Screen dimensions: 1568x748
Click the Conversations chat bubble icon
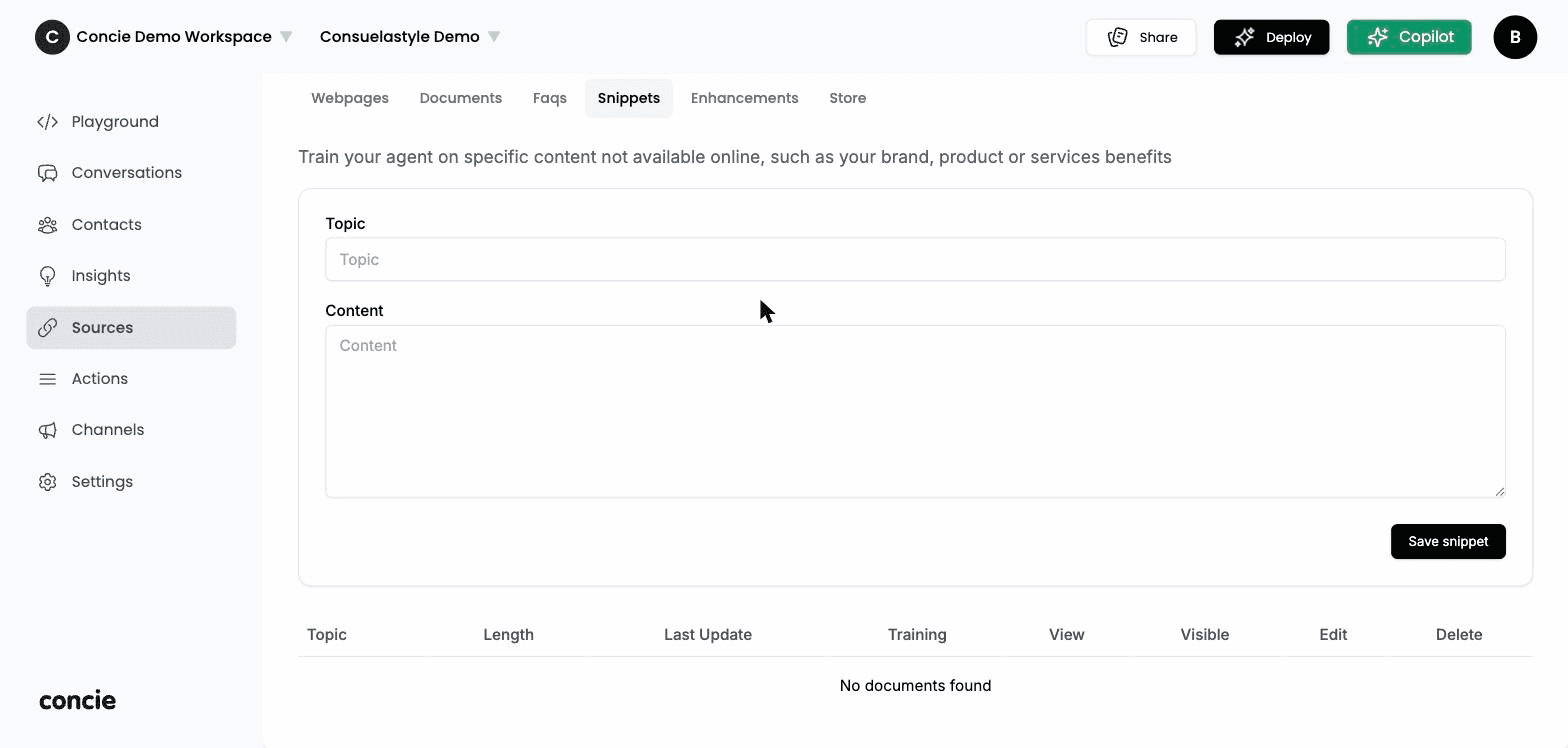tap(47, 173)
